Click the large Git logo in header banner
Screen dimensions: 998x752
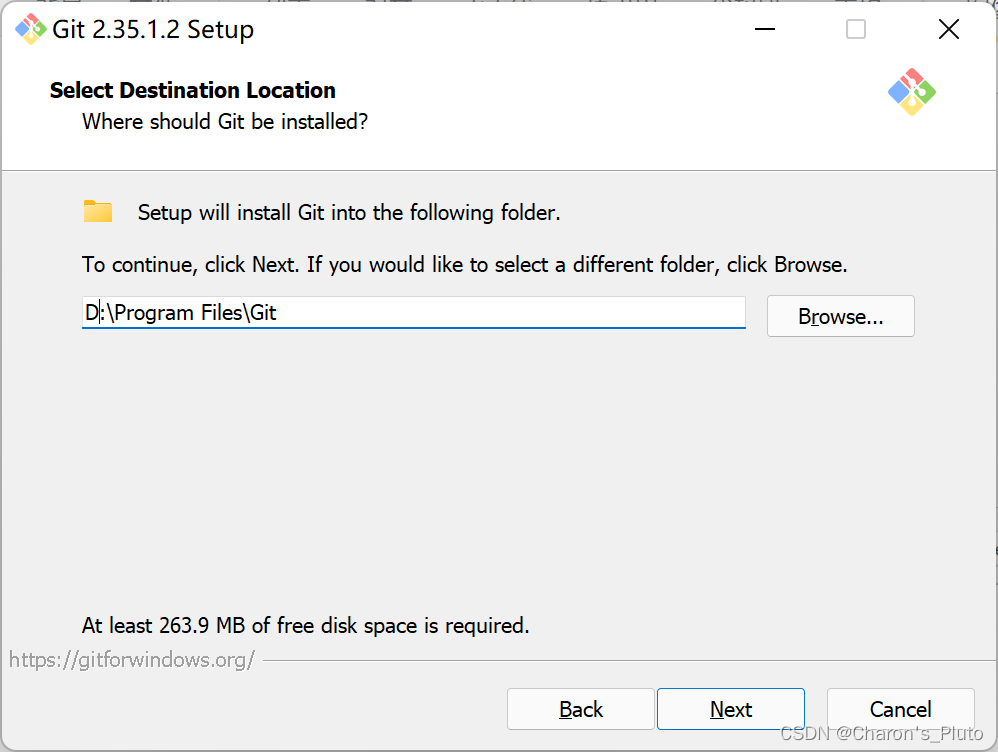(911, 92)
